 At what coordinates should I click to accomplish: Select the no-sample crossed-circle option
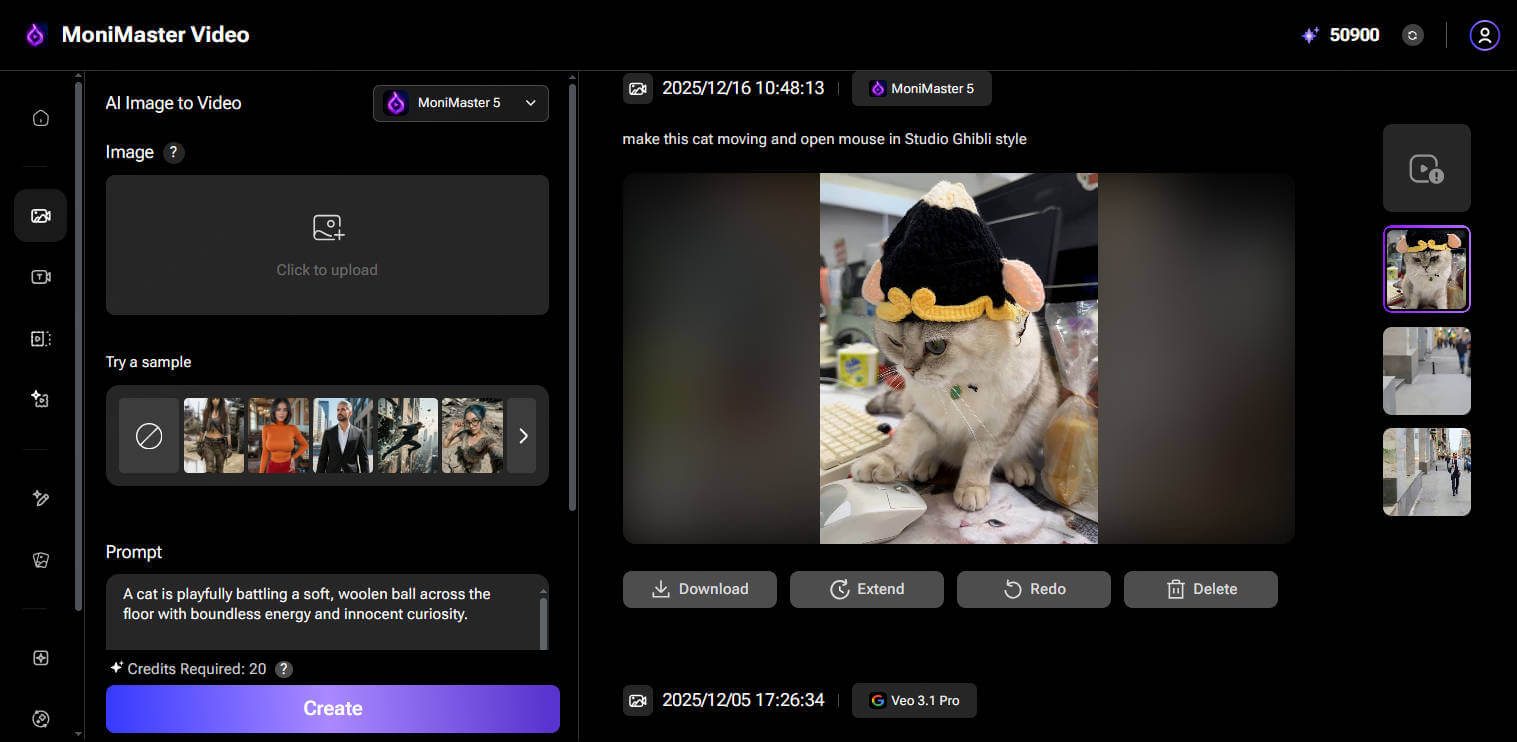pos(148,435)
